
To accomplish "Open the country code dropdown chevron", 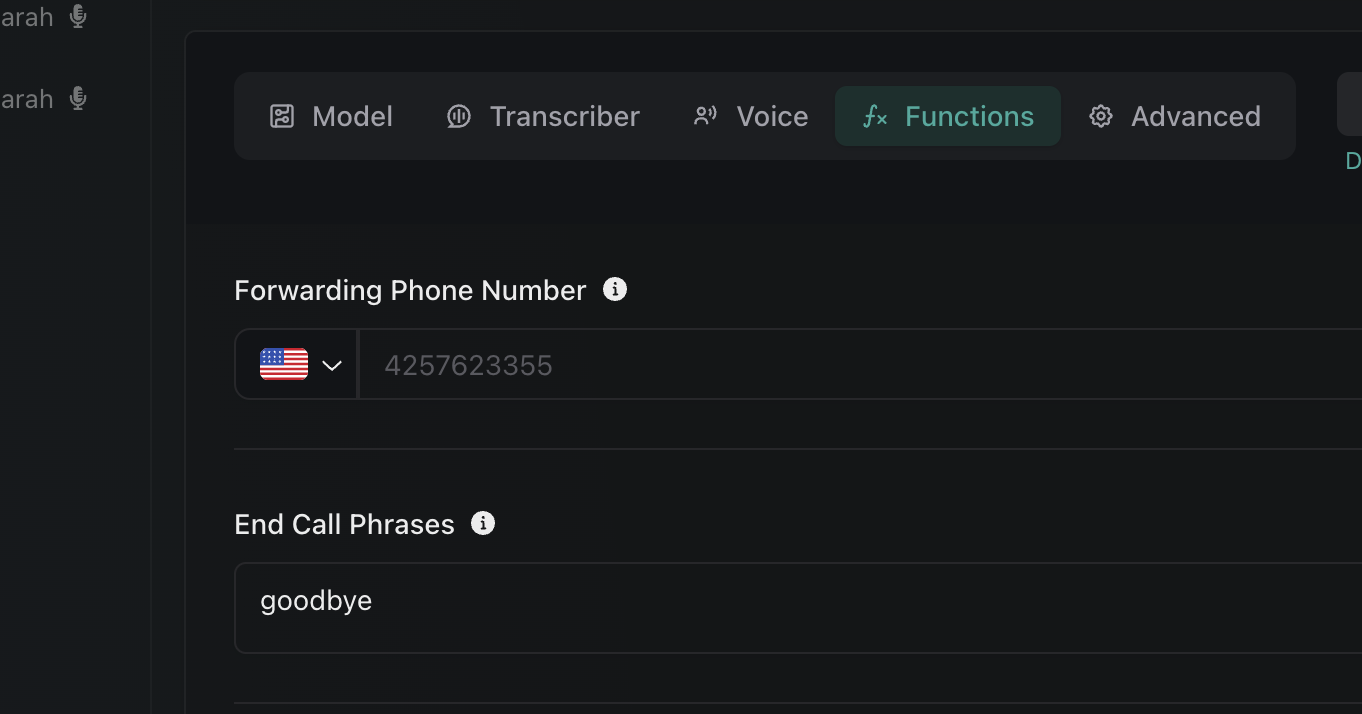I will 332,365.
